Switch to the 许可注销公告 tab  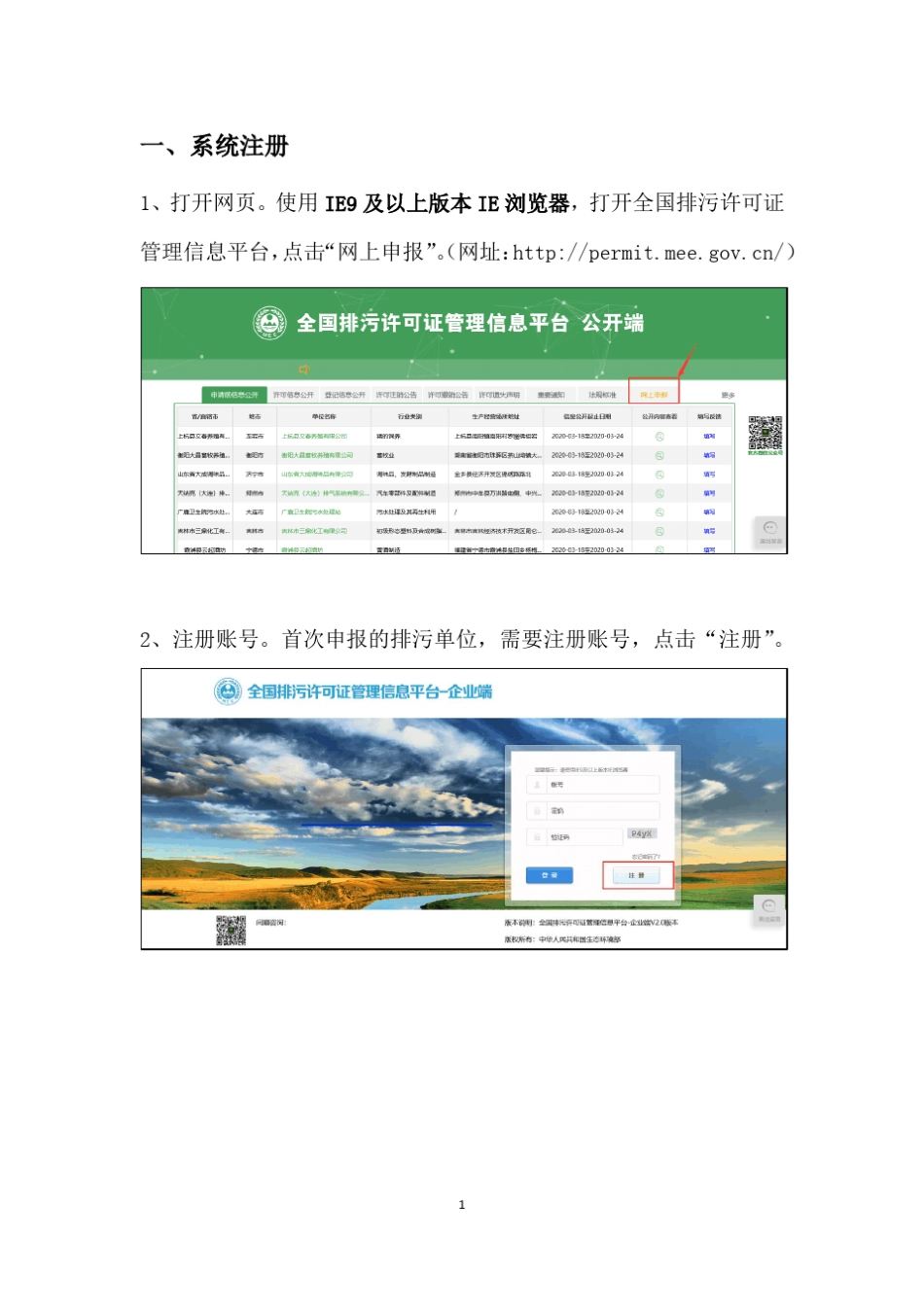click(x=397, y=396)
